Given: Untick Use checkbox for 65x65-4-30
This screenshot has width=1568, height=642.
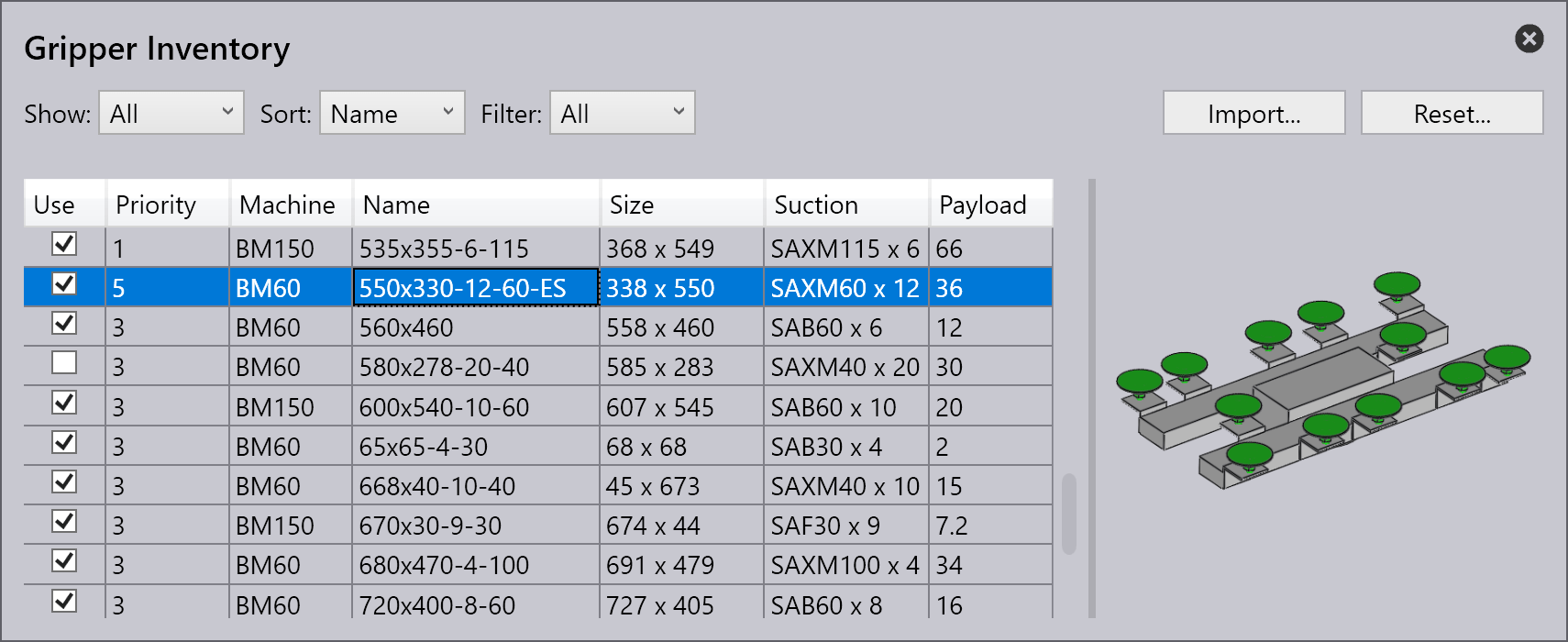Looking at the screenshot, I should tap(64, 443).
